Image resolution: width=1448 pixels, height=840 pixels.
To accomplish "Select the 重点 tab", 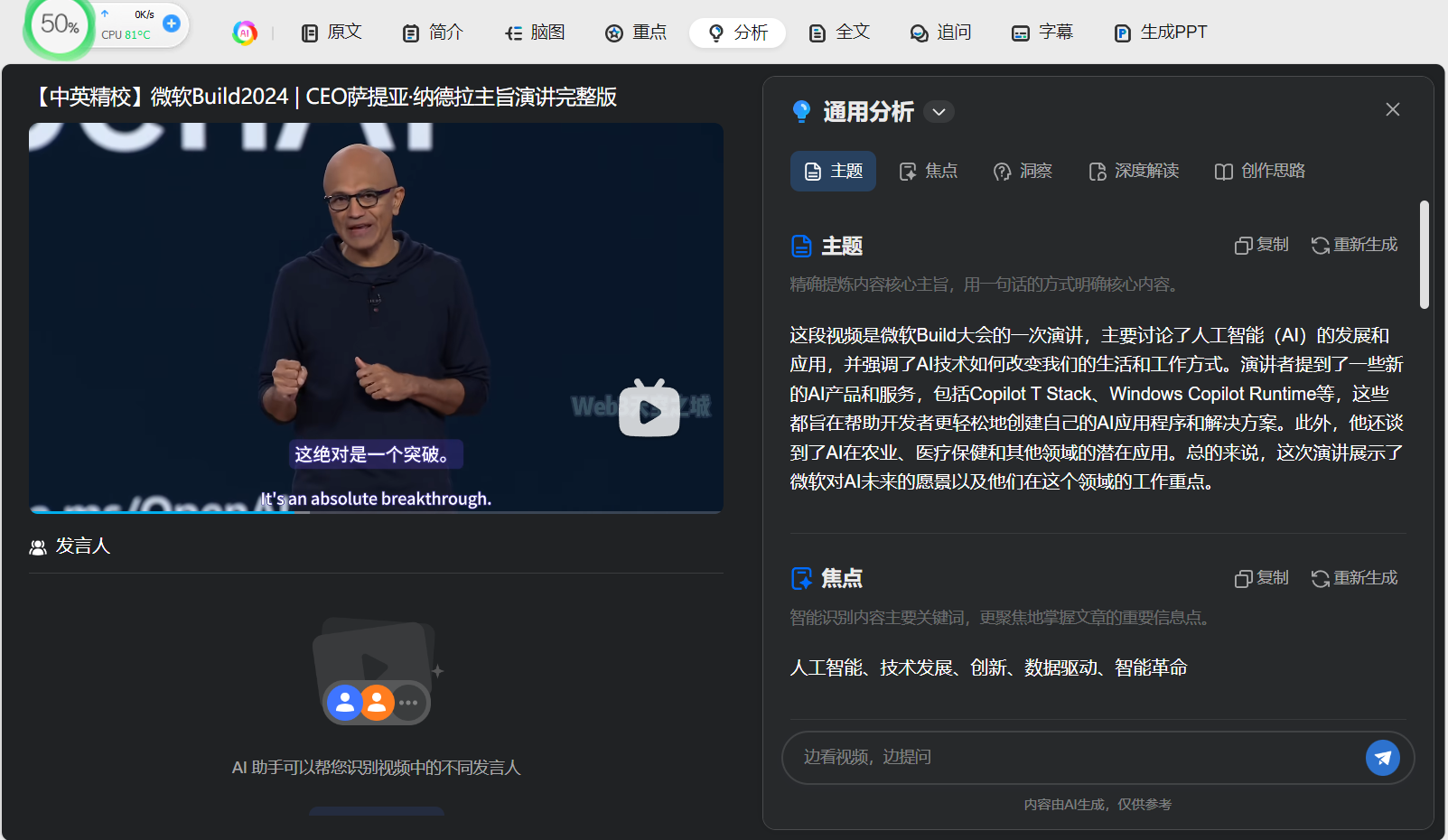I will coord(635,33).
